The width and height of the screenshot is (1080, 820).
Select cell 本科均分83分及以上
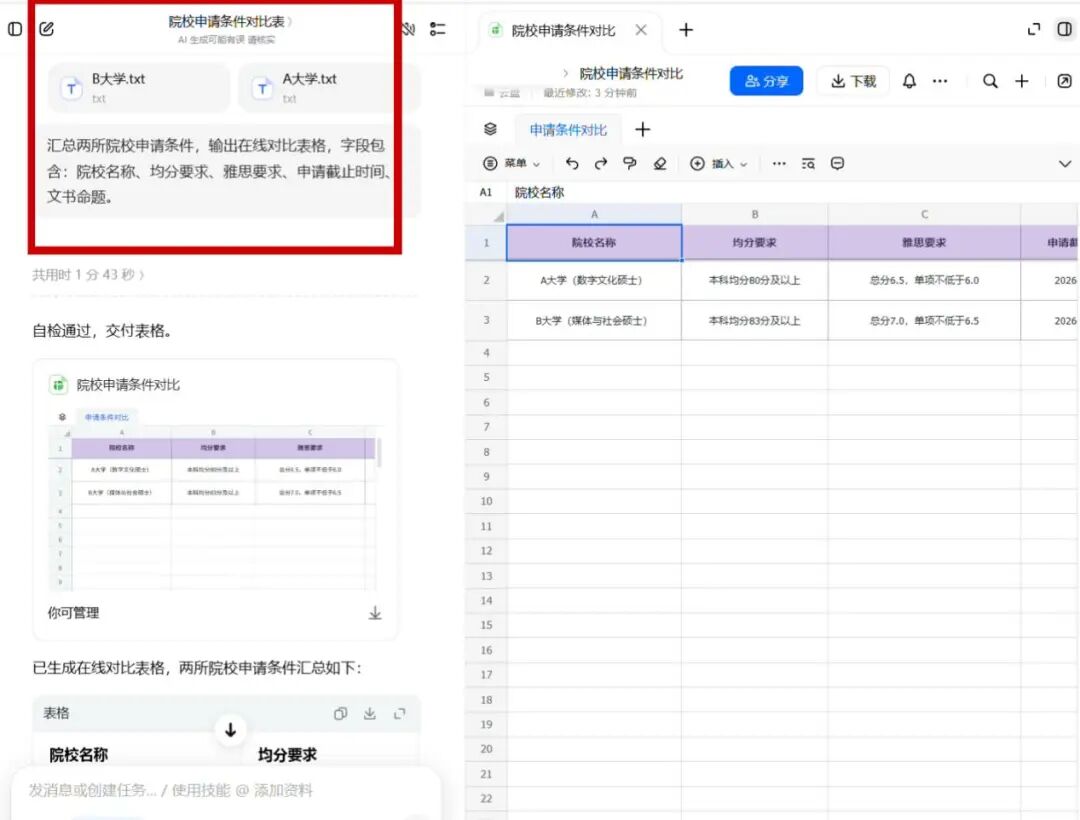(755, 320)
